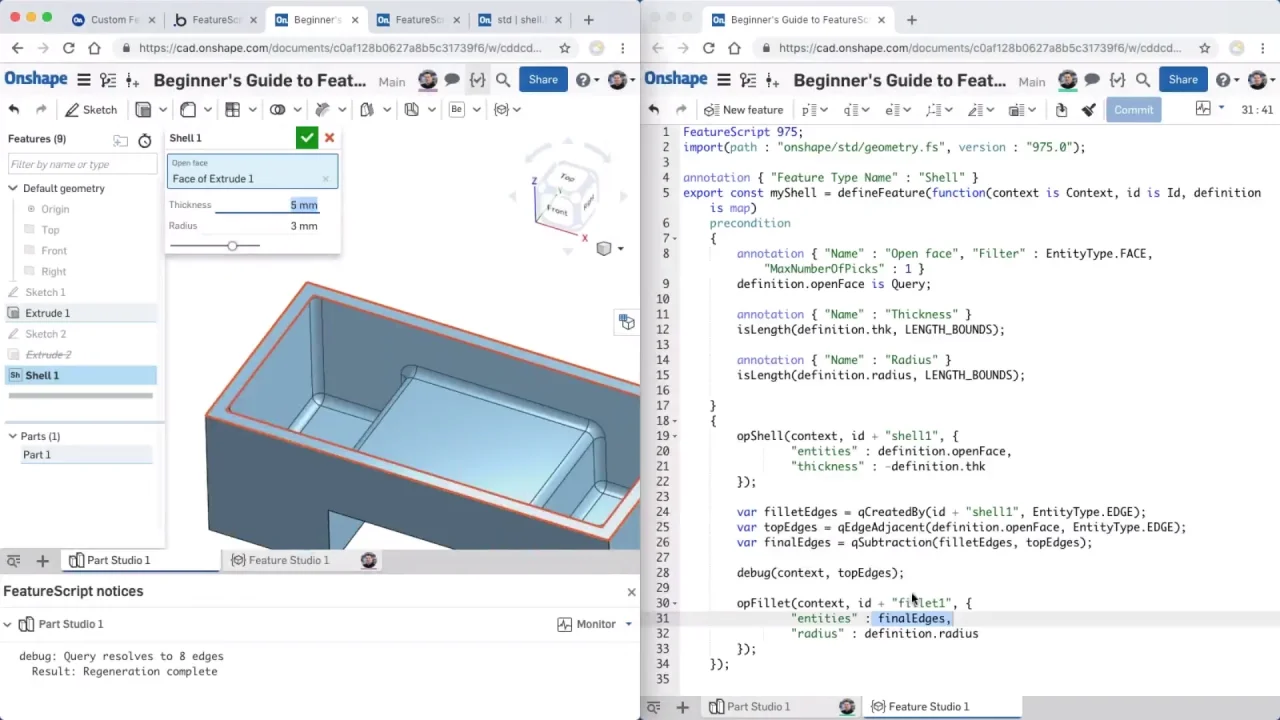Screen dimensions: 1280x720
Task: Click the blue Share button in left window
Action: pos(543,80)
